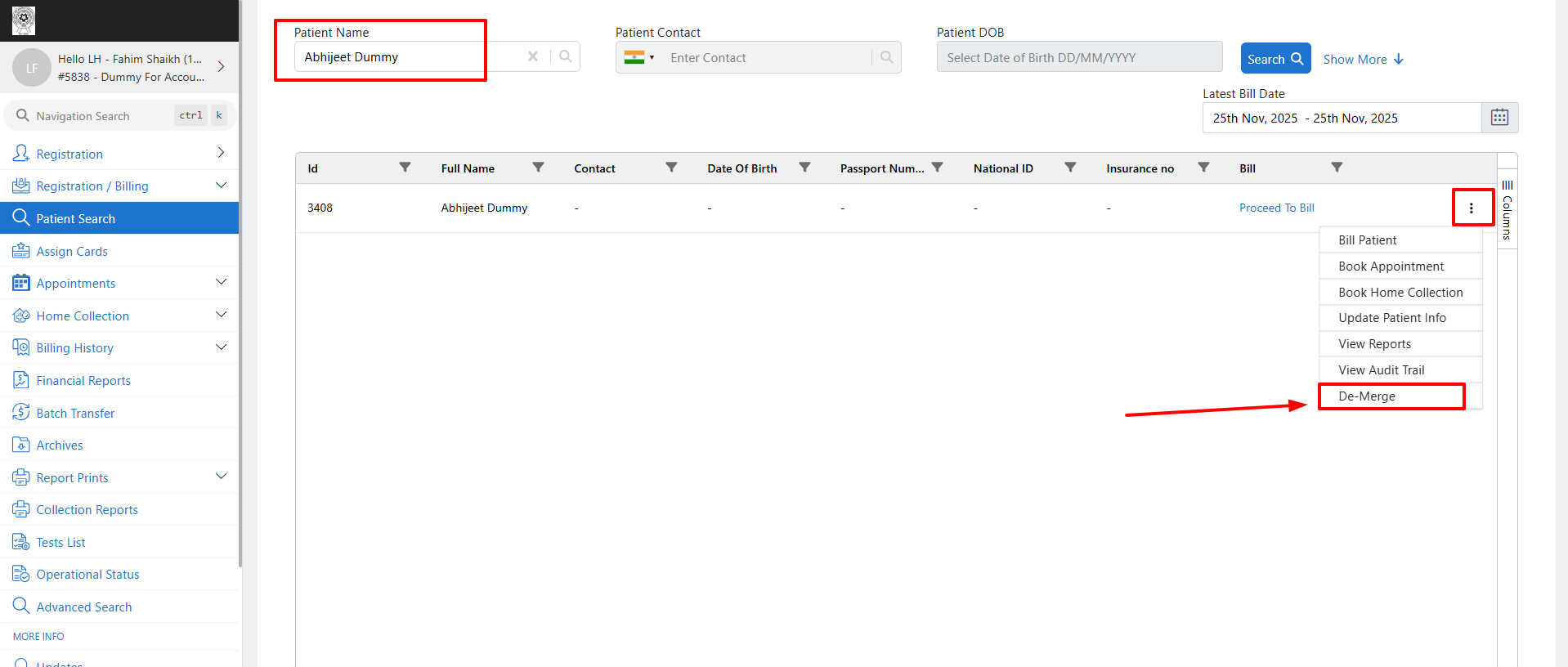Filter the Id column
Image resolution: width=1568 pixels, height=667 pixels.
[x=405, y=168]
